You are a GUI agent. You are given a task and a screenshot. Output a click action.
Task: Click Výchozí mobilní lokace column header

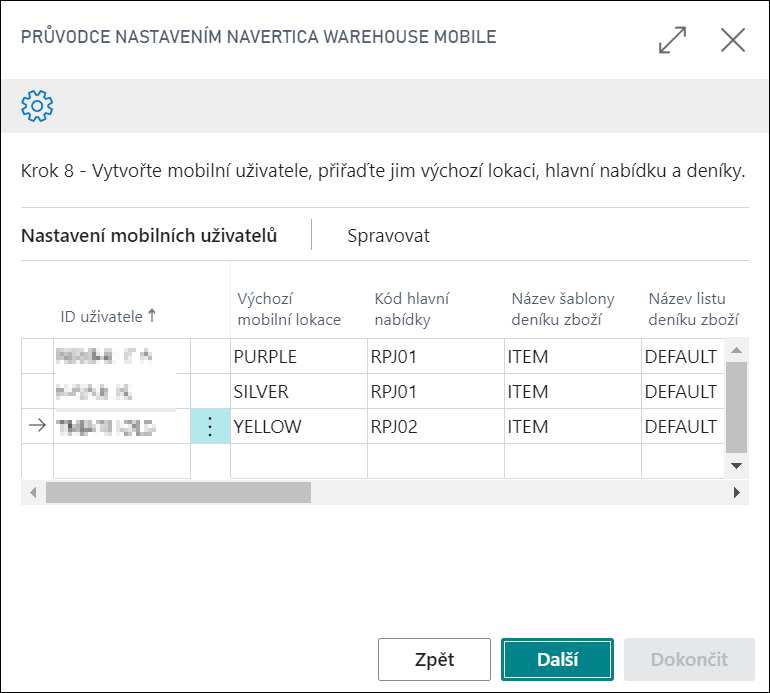[x=289, y=309]
